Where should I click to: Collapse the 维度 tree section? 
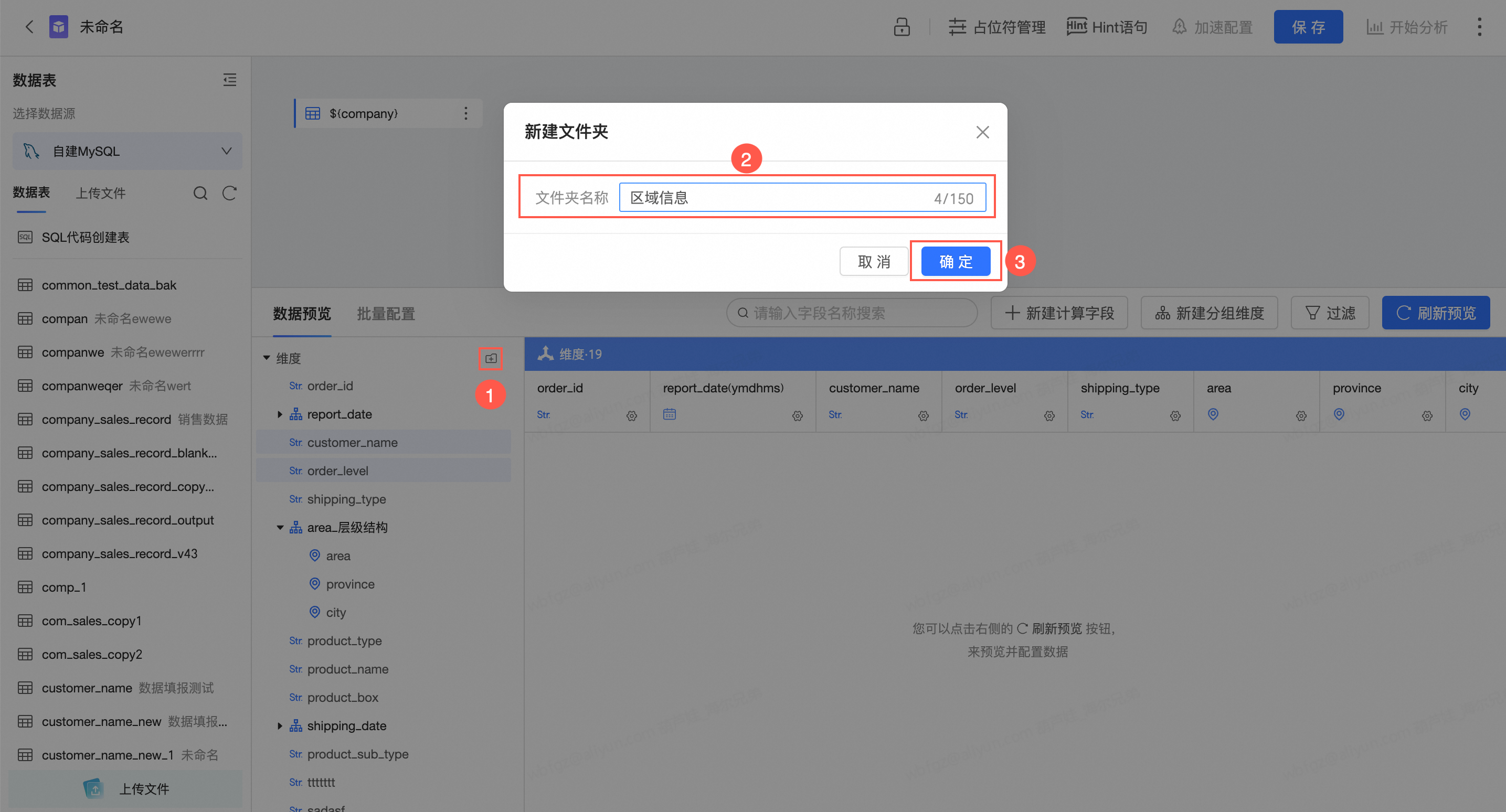267,358
